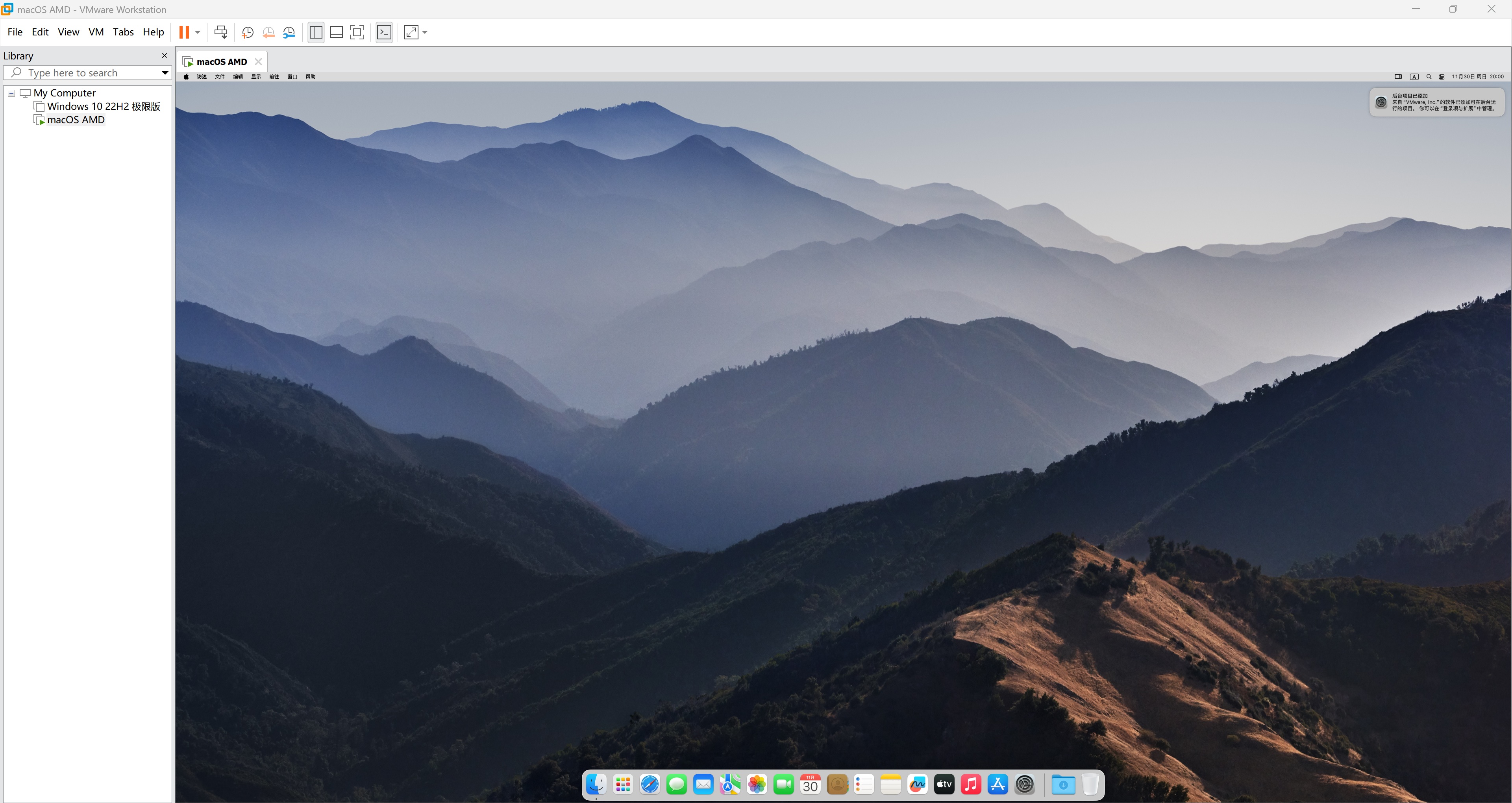Collapse the My Computer tree node
The height and width of the screenshot is (803, 1512).
pyautogui.click(x=11, y=93)
